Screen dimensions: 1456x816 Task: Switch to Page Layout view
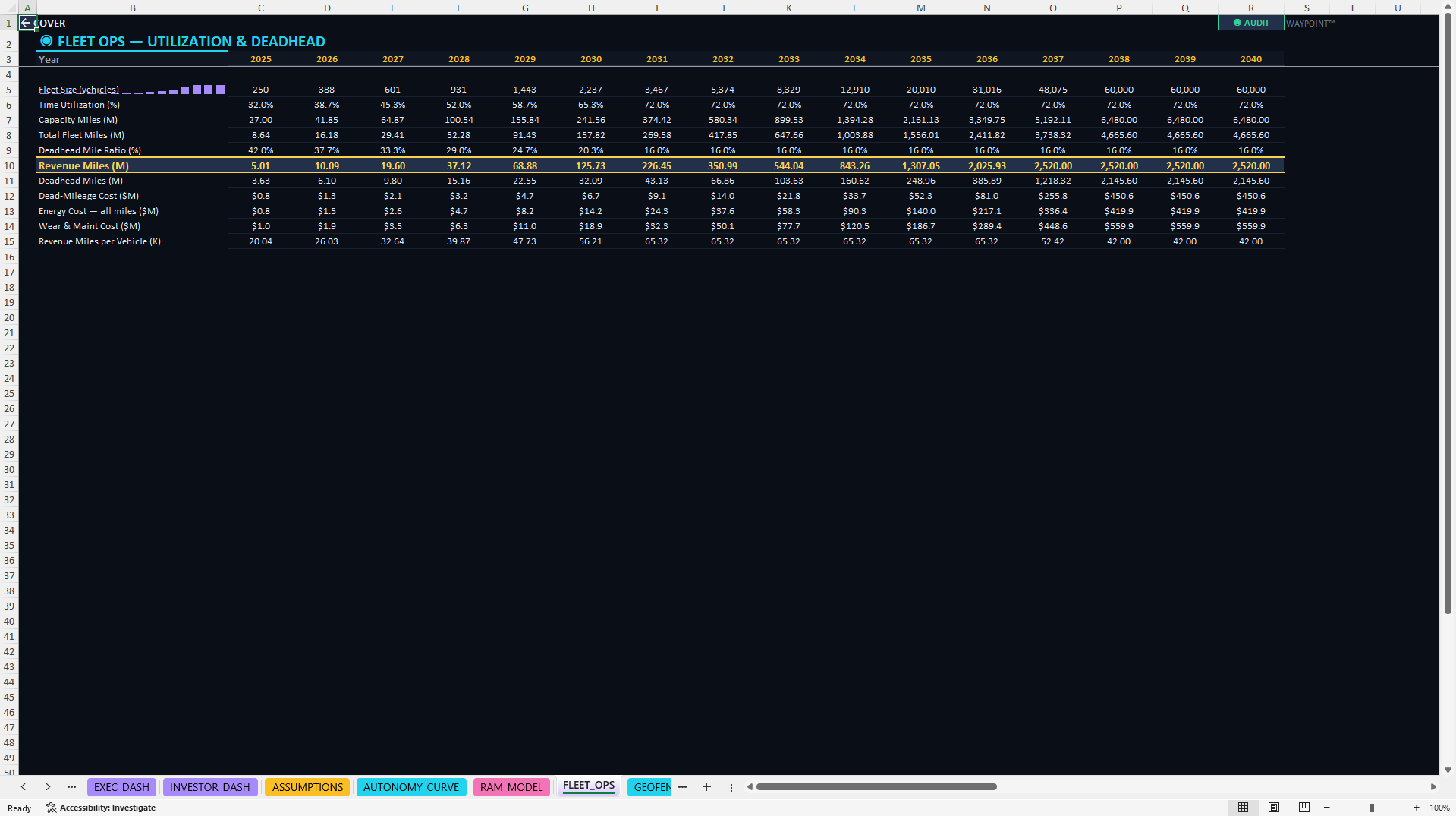[x=1274, y=808]
